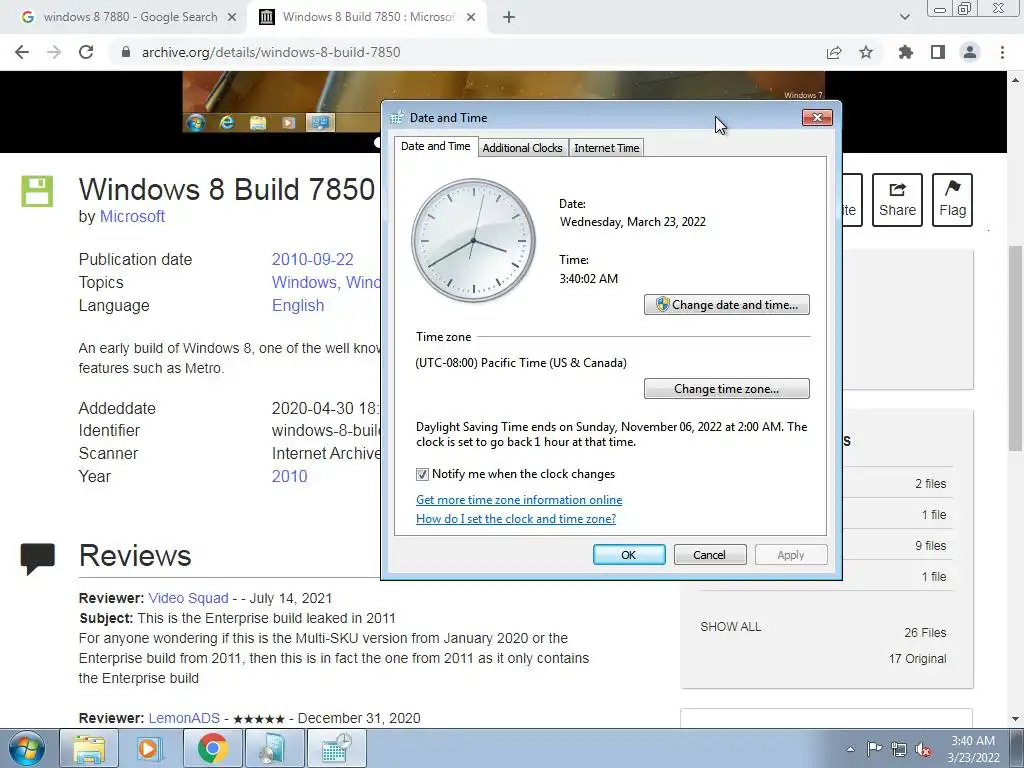
Task: Open a new tab with the plus button
Action: (x=509, y=17)
